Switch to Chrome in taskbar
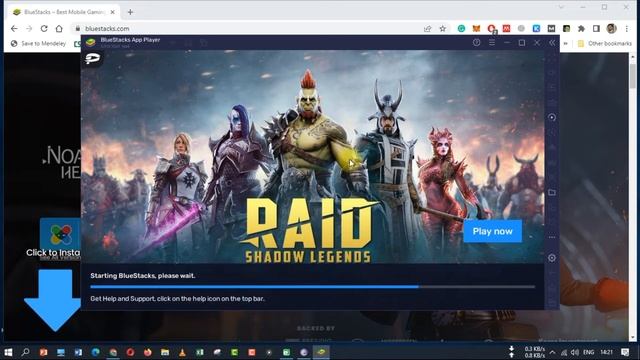Screen dimensions: 640x360 pyautogui.click(x=113, y=352)
